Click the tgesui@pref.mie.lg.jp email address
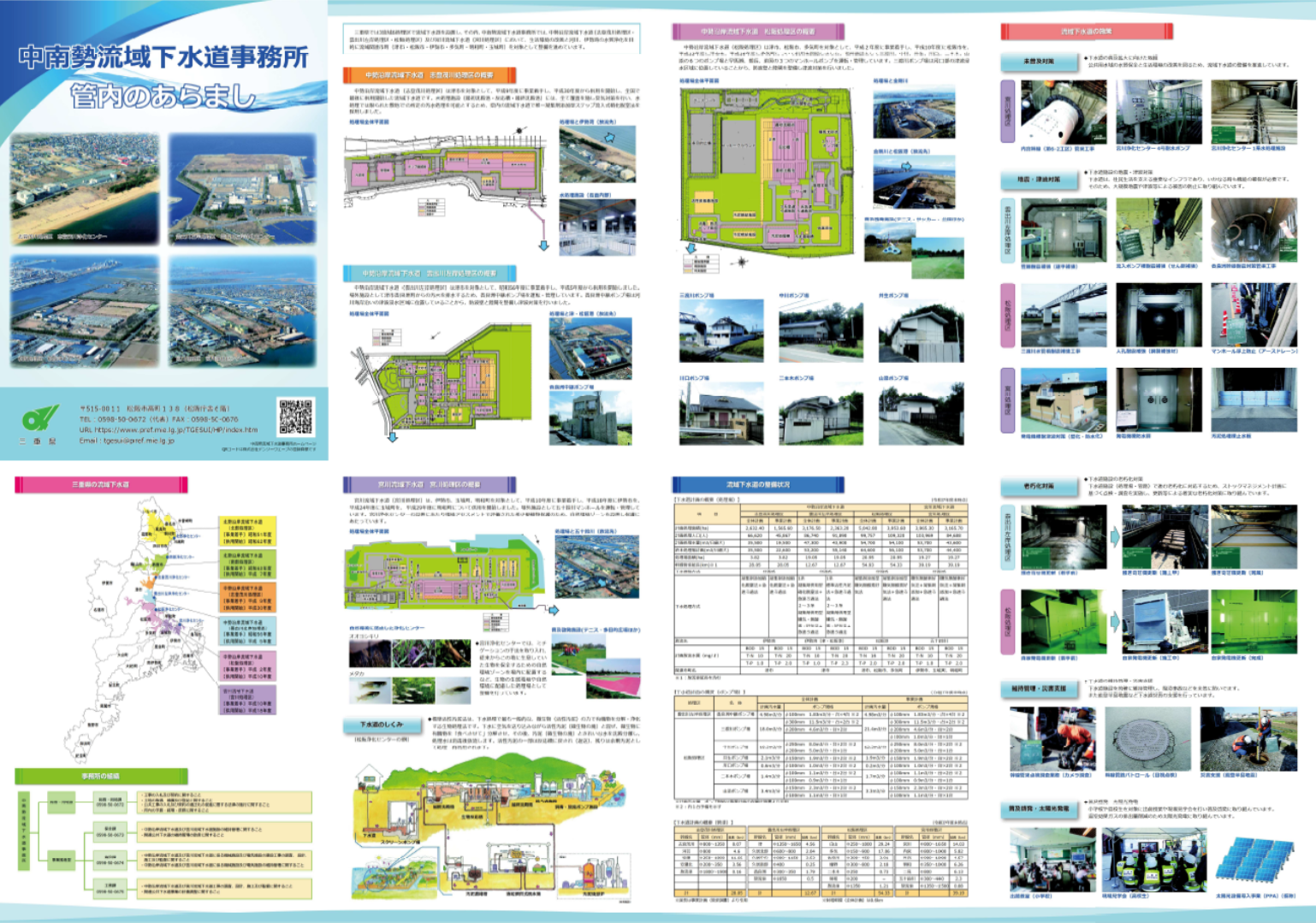 [127, 441]
